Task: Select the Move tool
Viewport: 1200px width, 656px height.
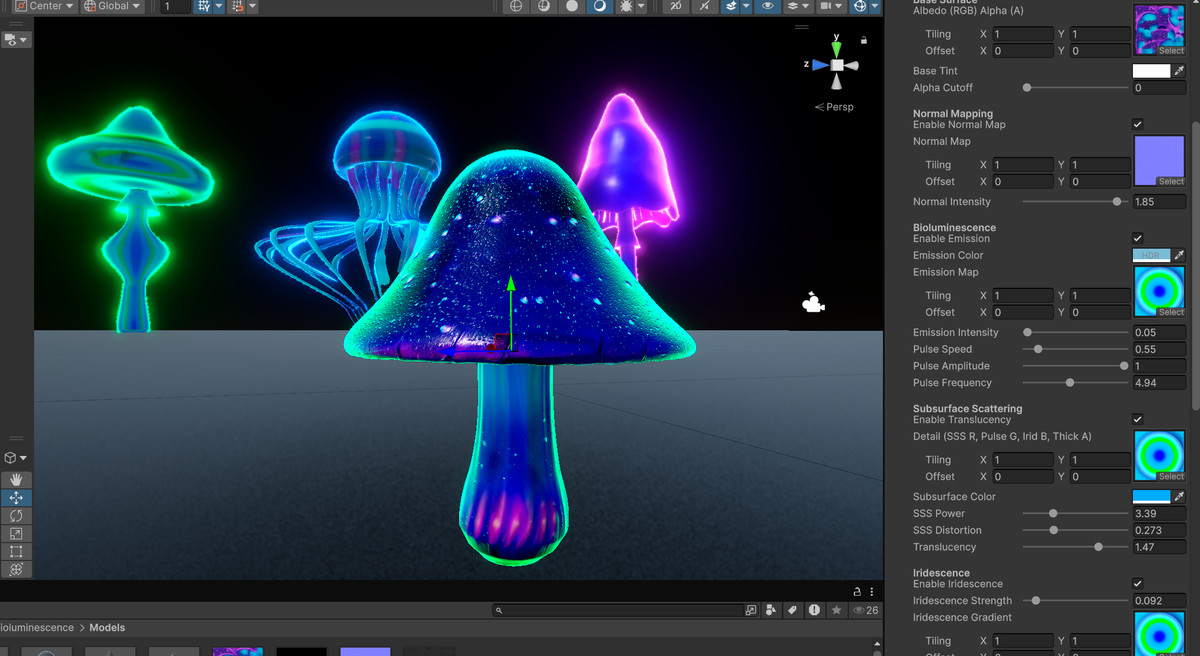Action: [16, 497]
